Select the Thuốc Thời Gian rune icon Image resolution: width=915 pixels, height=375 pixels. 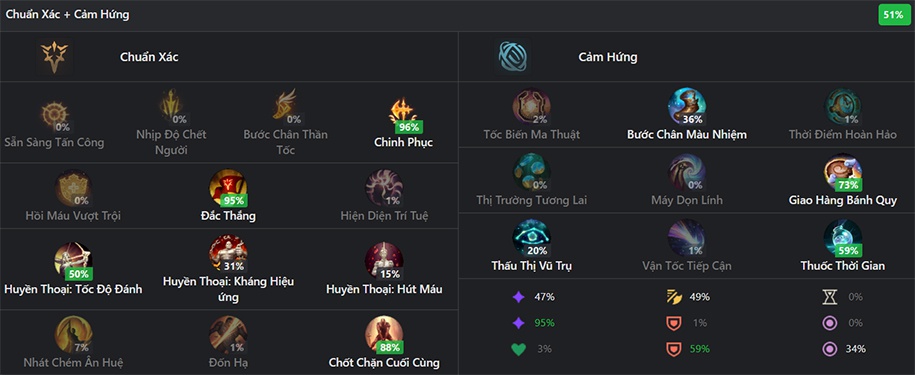click(843, 238)
